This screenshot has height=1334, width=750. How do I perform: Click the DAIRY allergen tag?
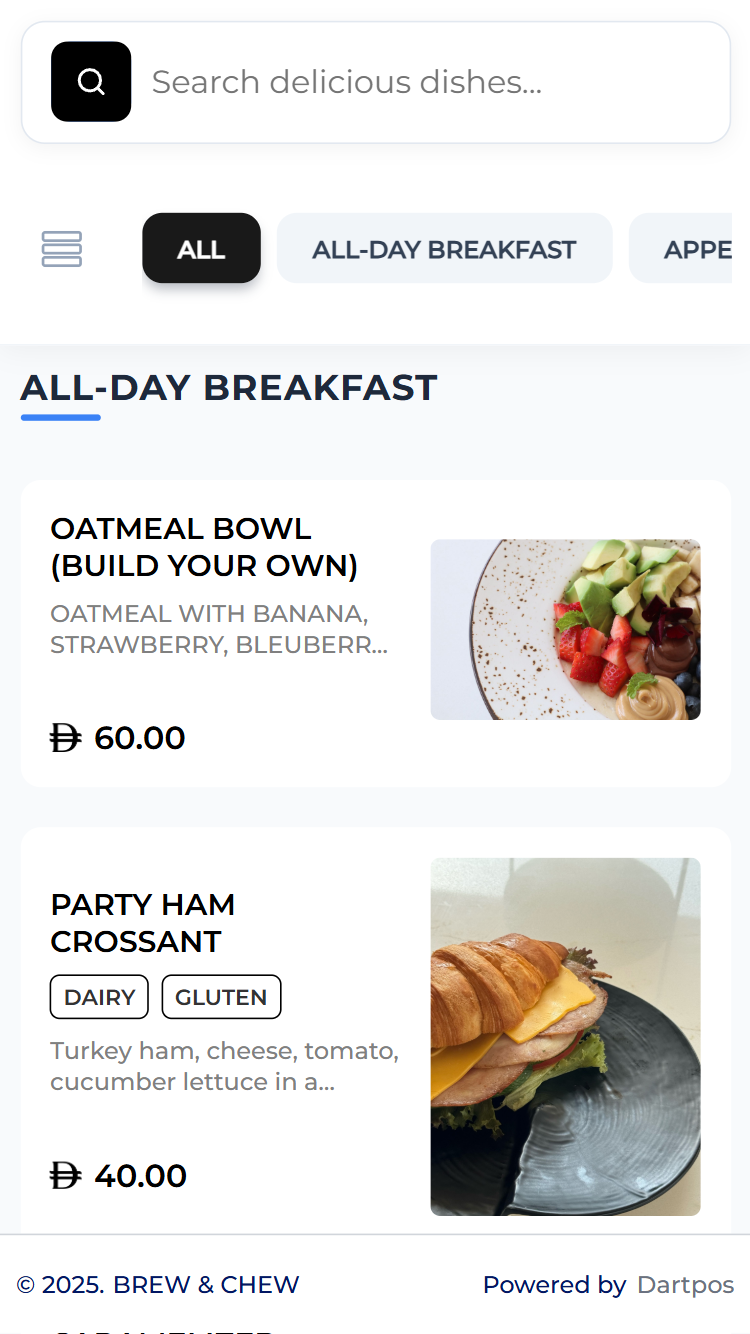pos(99,997)
